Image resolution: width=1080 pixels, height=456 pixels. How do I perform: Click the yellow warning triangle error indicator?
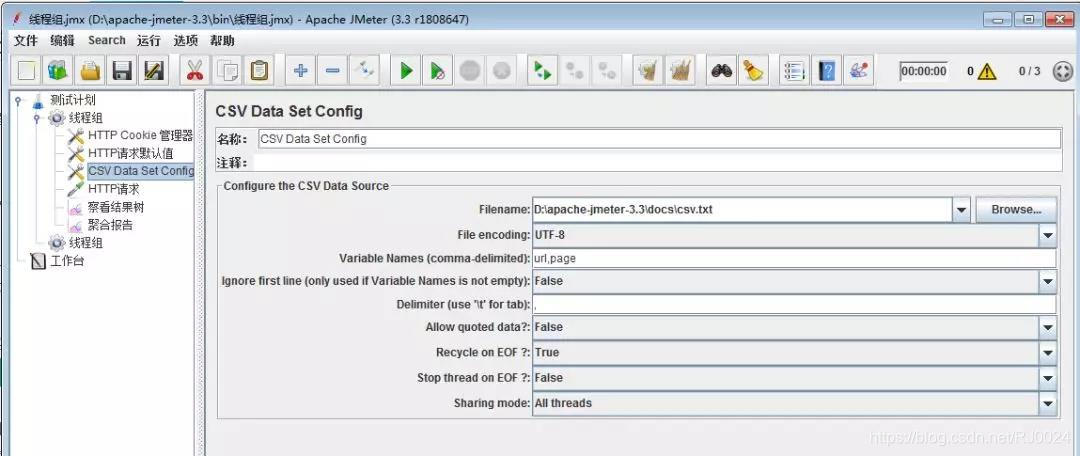point(986,71)
